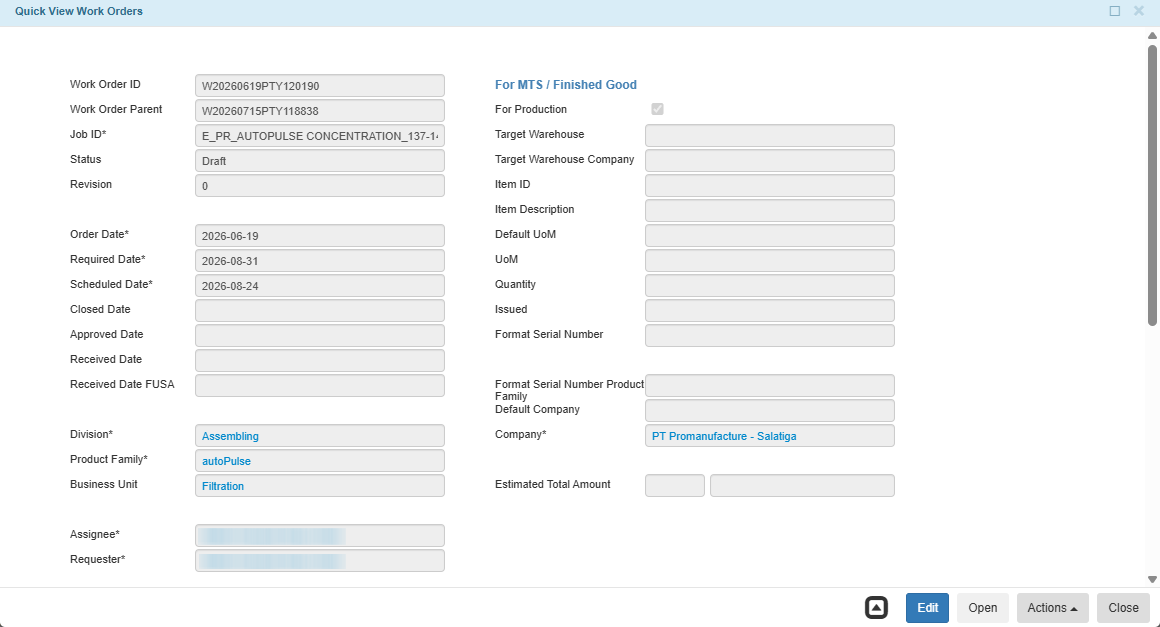Click the Issued field
This screenshot has height=627, width=1160.
click(x=769, y=311)
